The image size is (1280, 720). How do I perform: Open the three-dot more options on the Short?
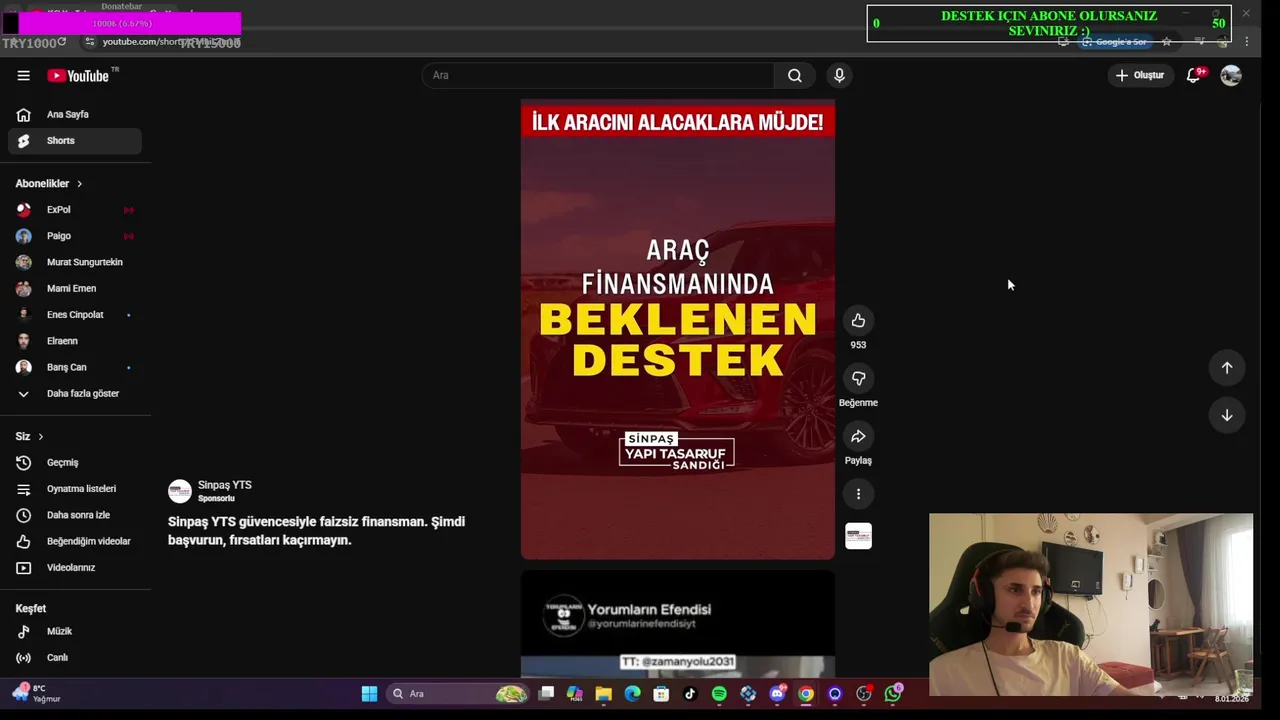(858, 494)
